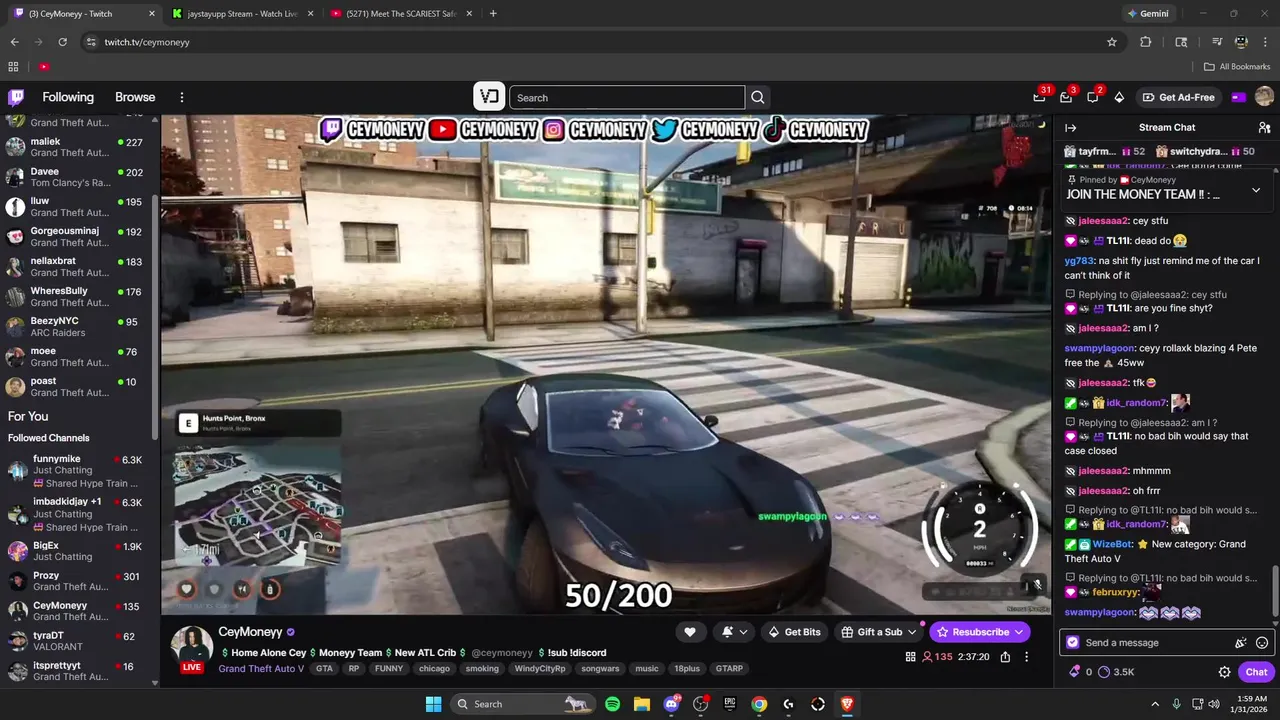Open the notifications inbox with 31 badge

tap(1040, 97)
